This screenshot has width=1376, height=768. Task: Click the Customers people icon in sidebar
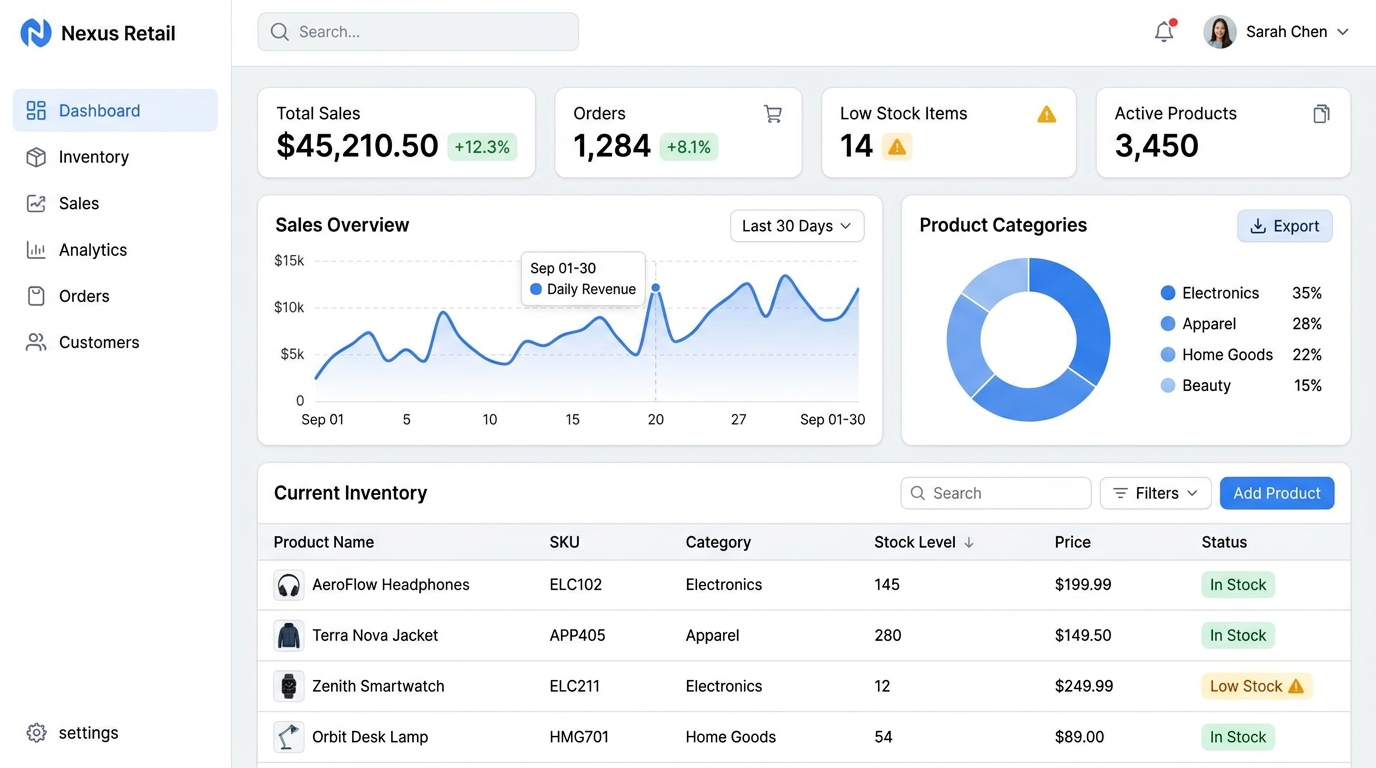pos(36,342)
